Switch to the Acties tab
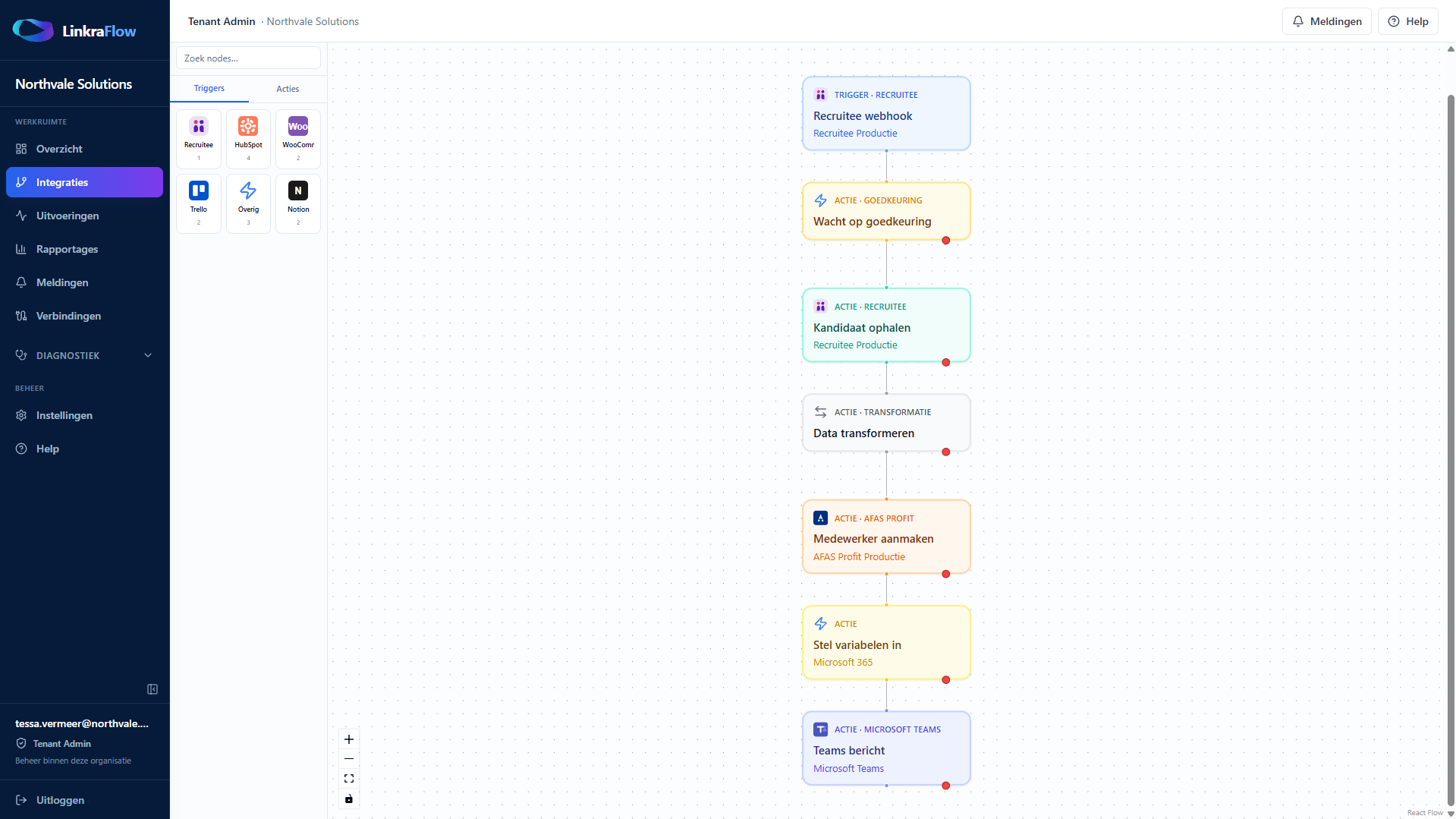 point(288,89)
